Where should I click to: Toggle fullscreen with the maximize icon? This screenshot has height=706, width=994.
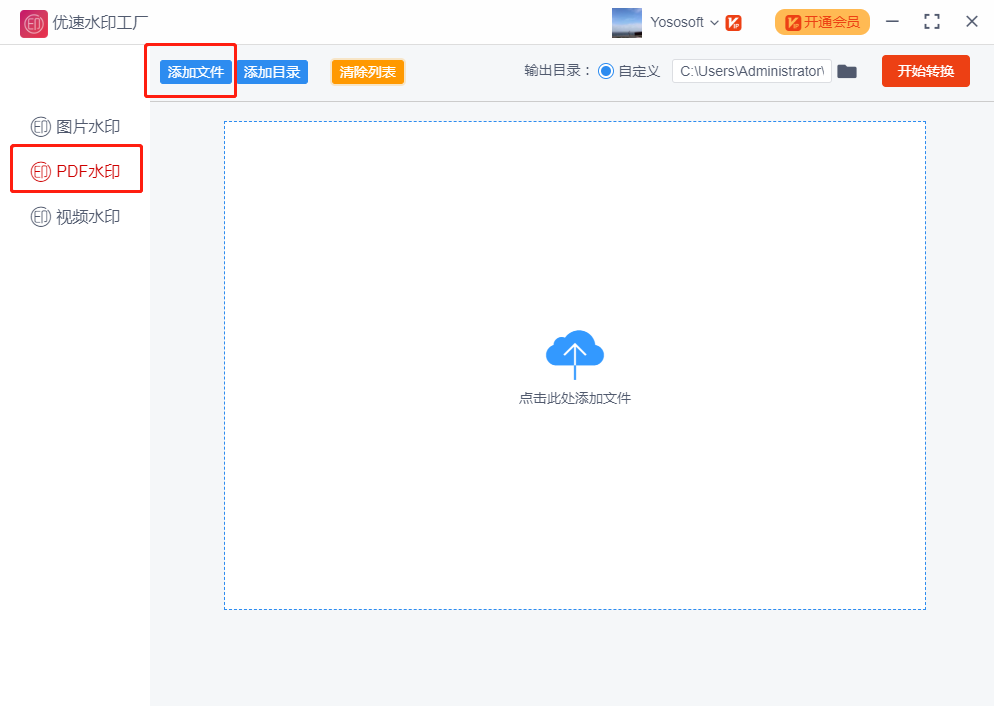click(x=932, y=22)
